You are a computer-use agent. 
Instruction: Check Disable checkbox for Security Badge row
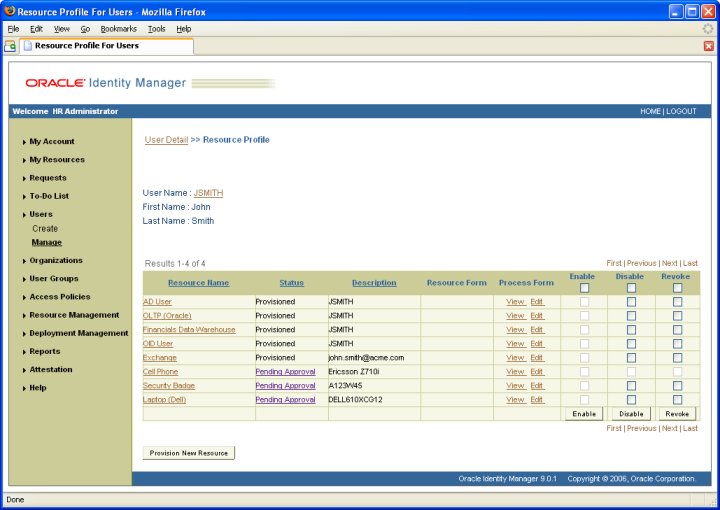click(x=631, y=386)
